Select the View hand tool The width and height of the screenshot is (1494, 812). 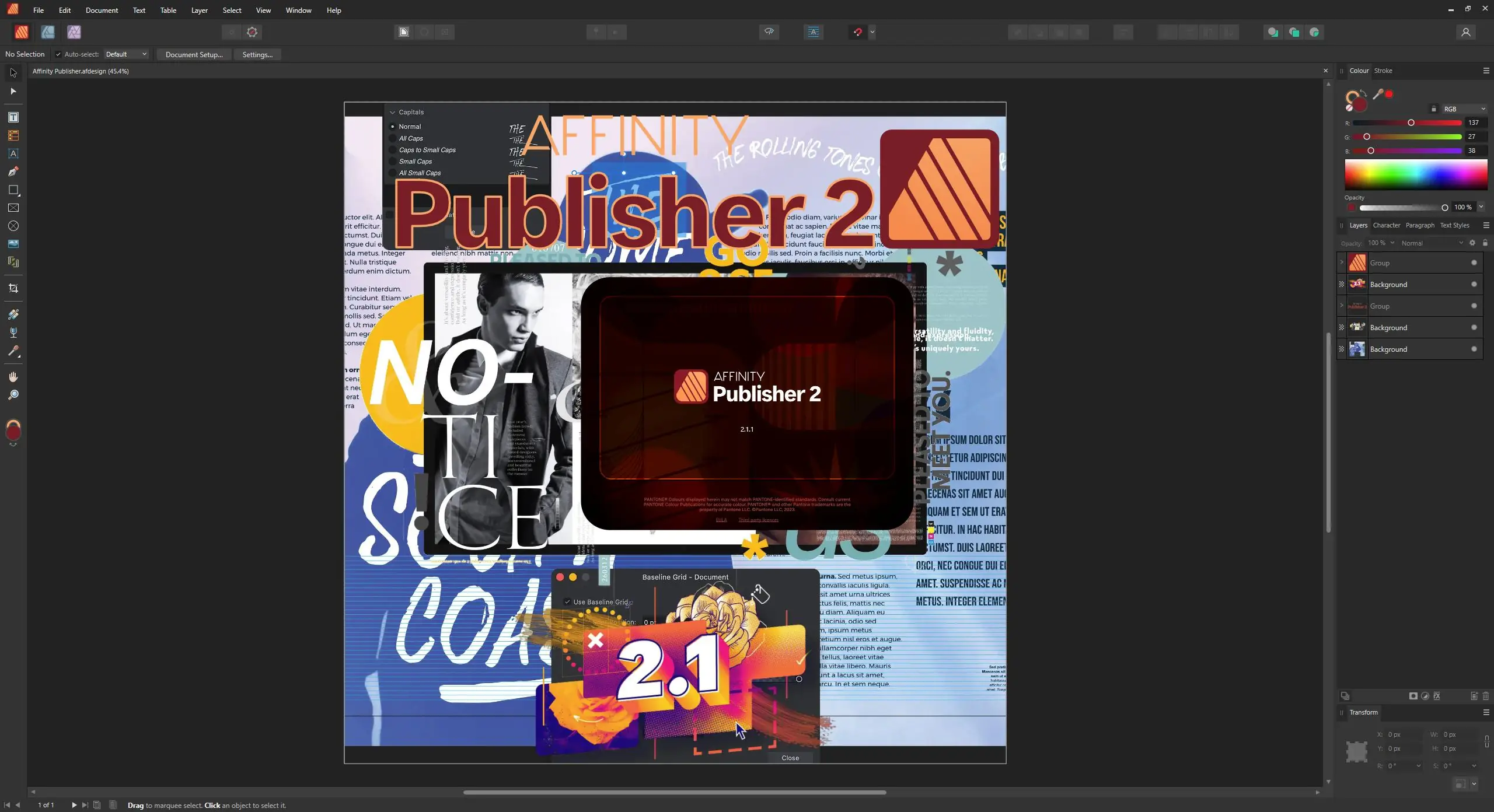pos(13,377)
